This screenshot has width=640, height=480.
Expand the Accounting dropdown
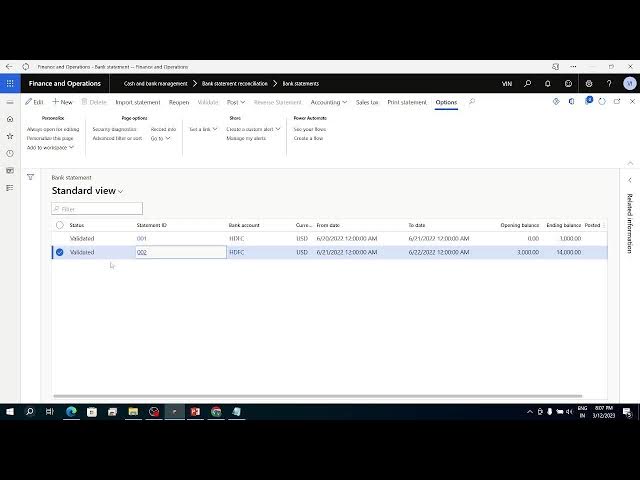coord(329,102)
